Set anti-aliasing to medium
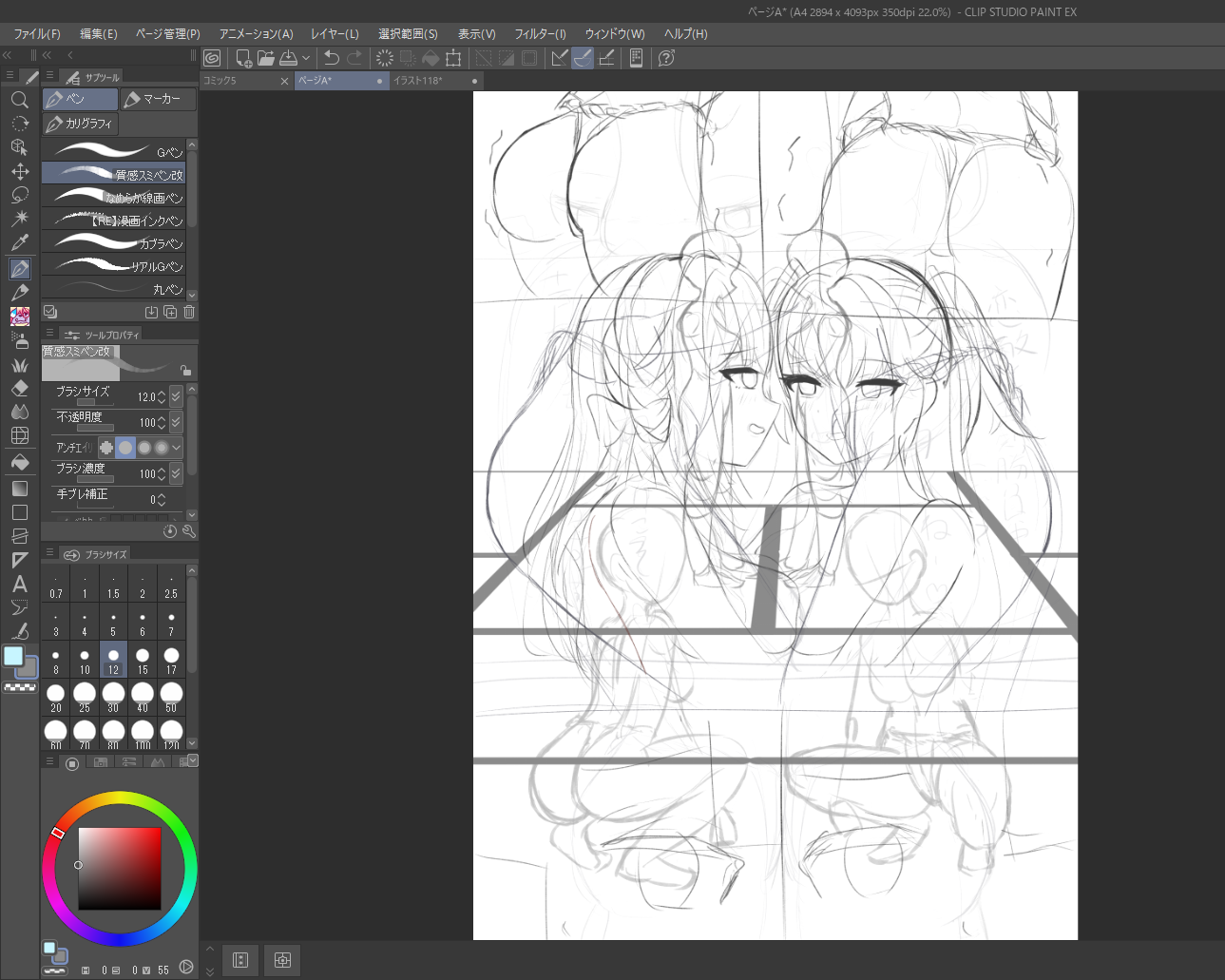Viewport: 1225px width, 980px height. 144,448
